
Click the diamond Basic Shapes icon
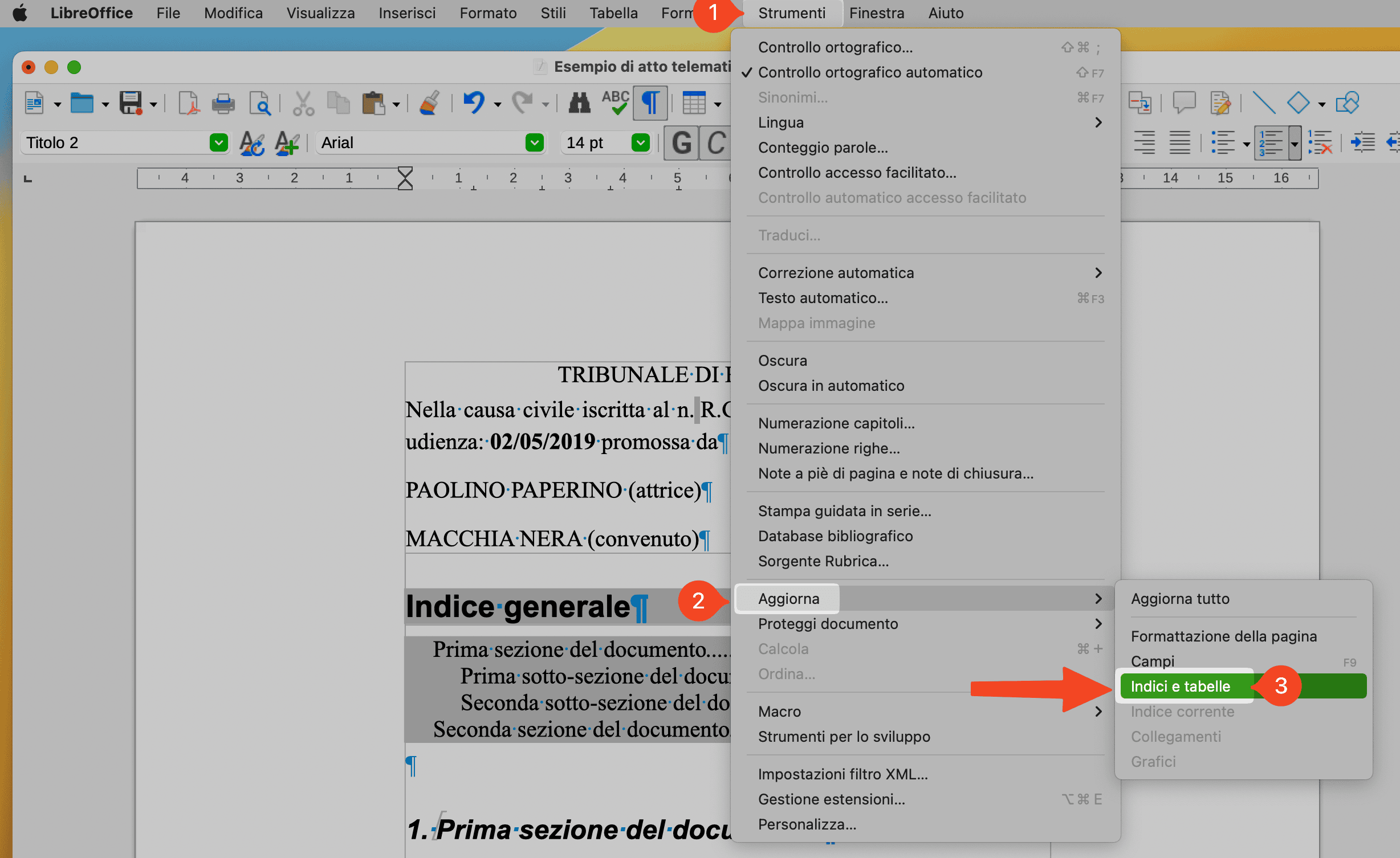tap(1299, 104)
